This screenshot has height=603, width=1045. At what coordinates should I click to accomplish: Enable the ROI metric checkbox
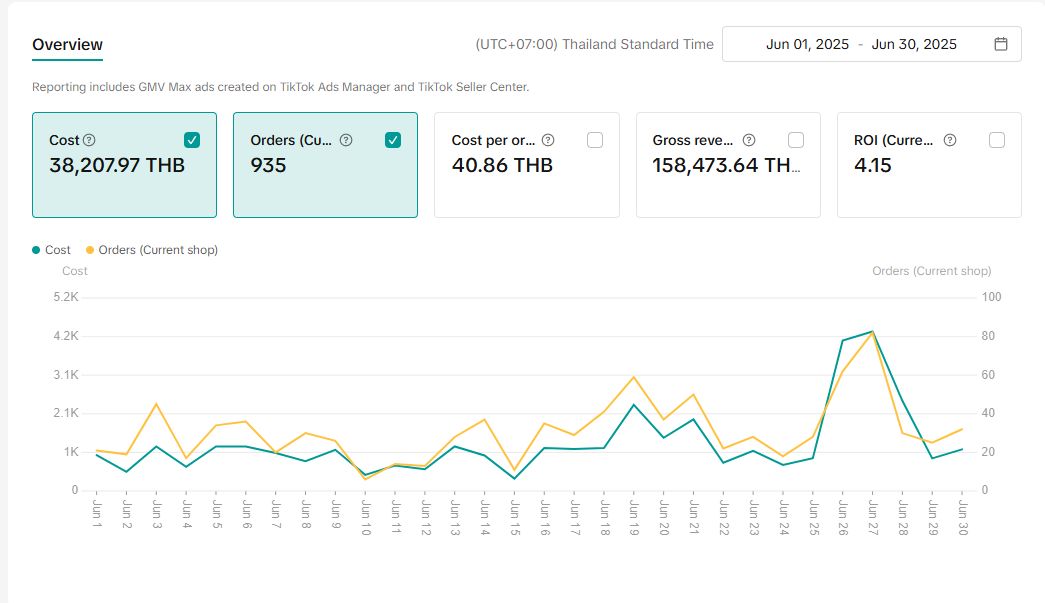click(997, 140)
